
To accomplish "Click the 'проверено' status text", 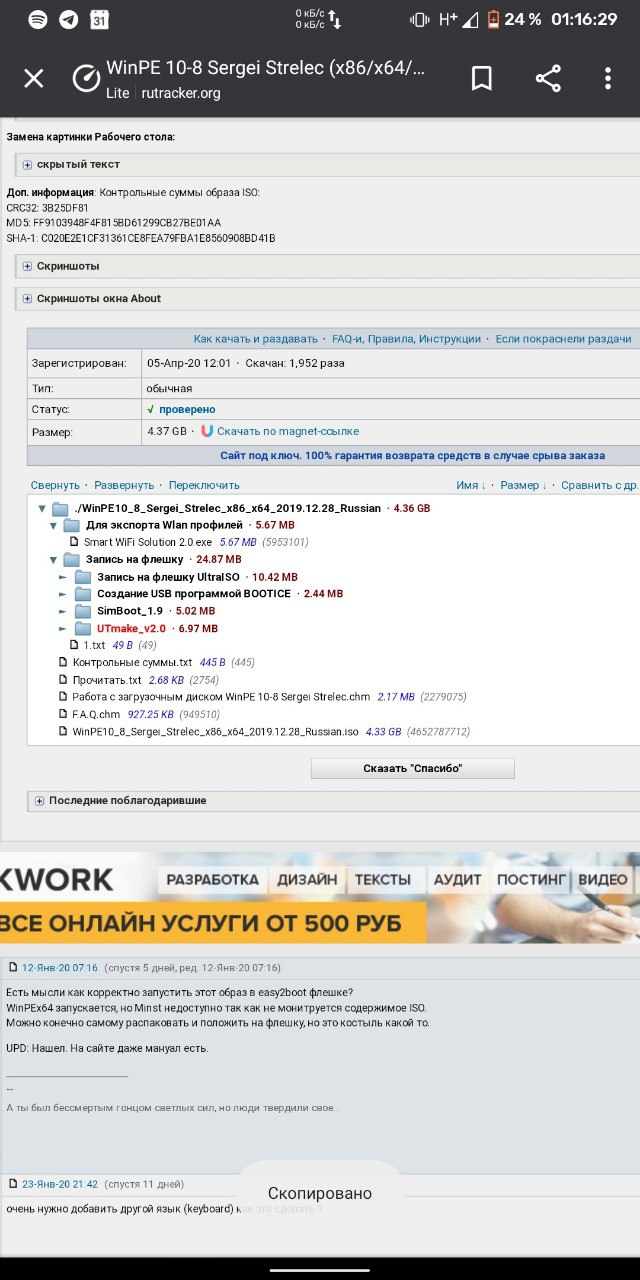I will (x=187, y=409).
